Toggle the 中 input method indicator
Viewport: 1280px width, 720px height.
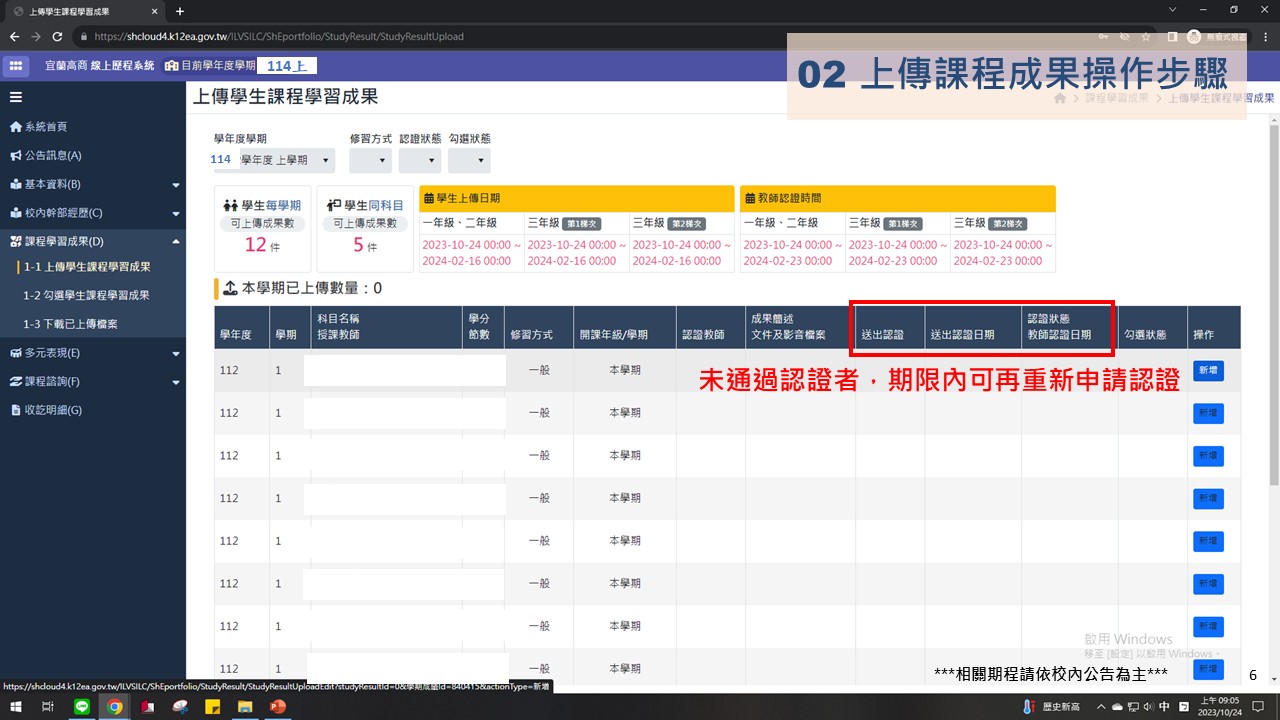coord(1165,706)
